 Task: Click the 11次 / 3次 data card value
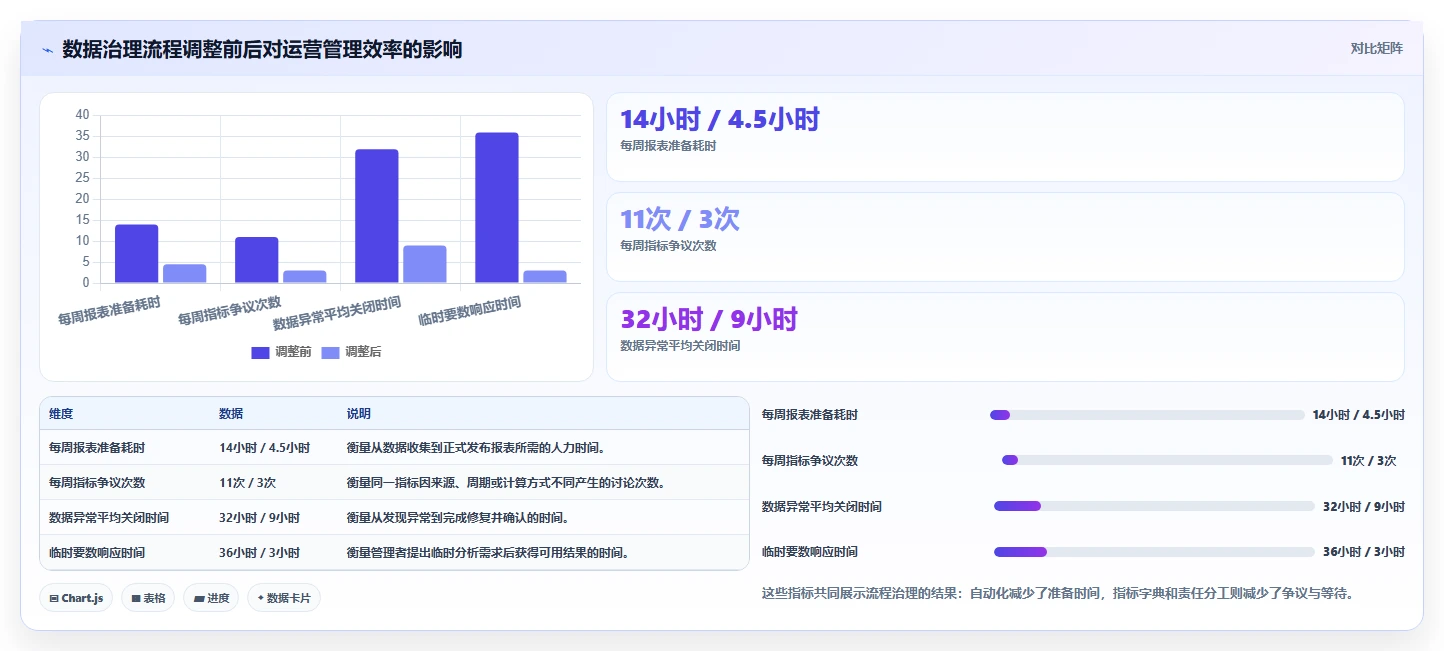[680, 219]
